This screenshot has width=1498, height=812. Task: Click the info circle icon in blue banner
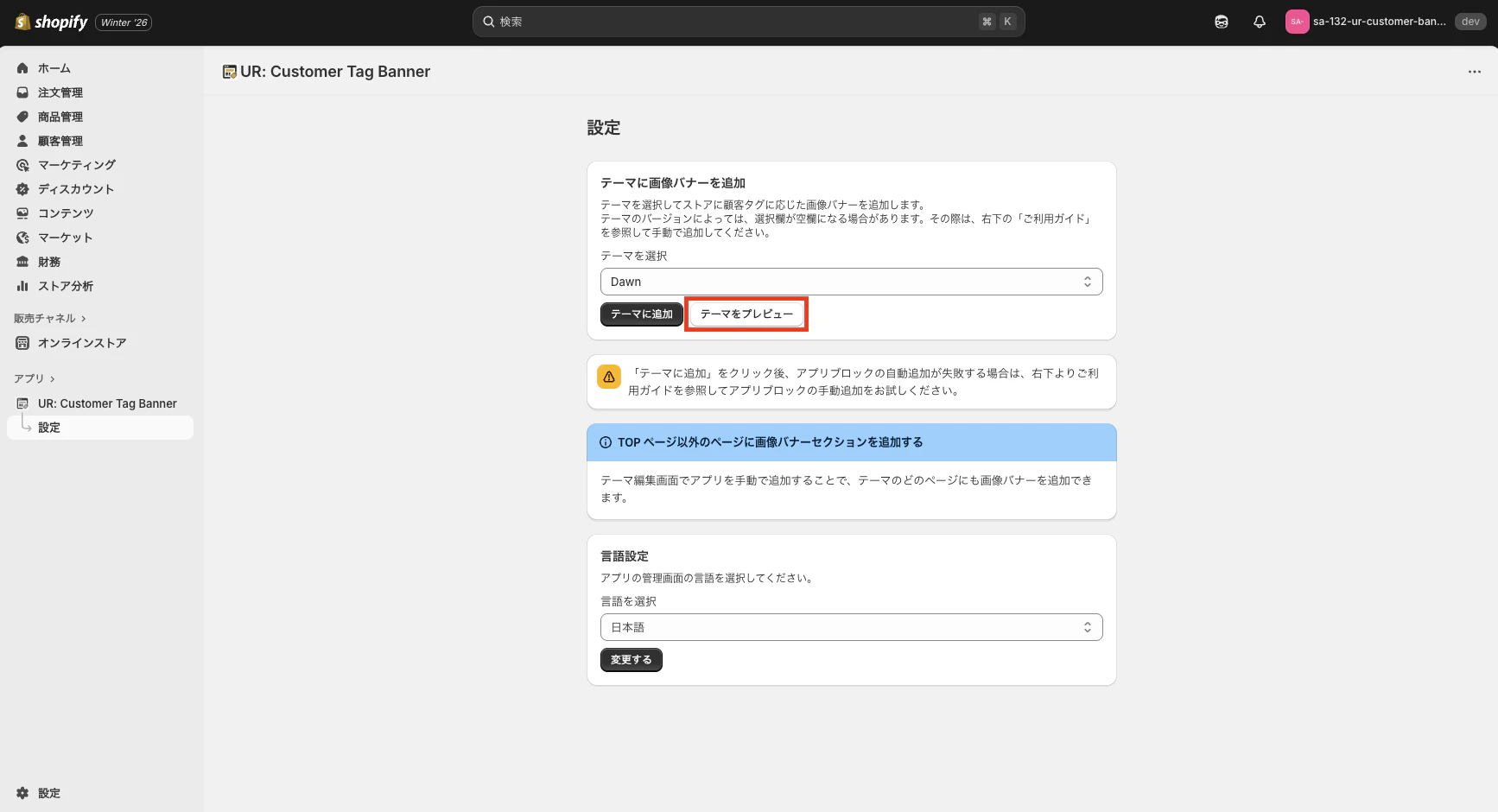[x=606, y=442]
